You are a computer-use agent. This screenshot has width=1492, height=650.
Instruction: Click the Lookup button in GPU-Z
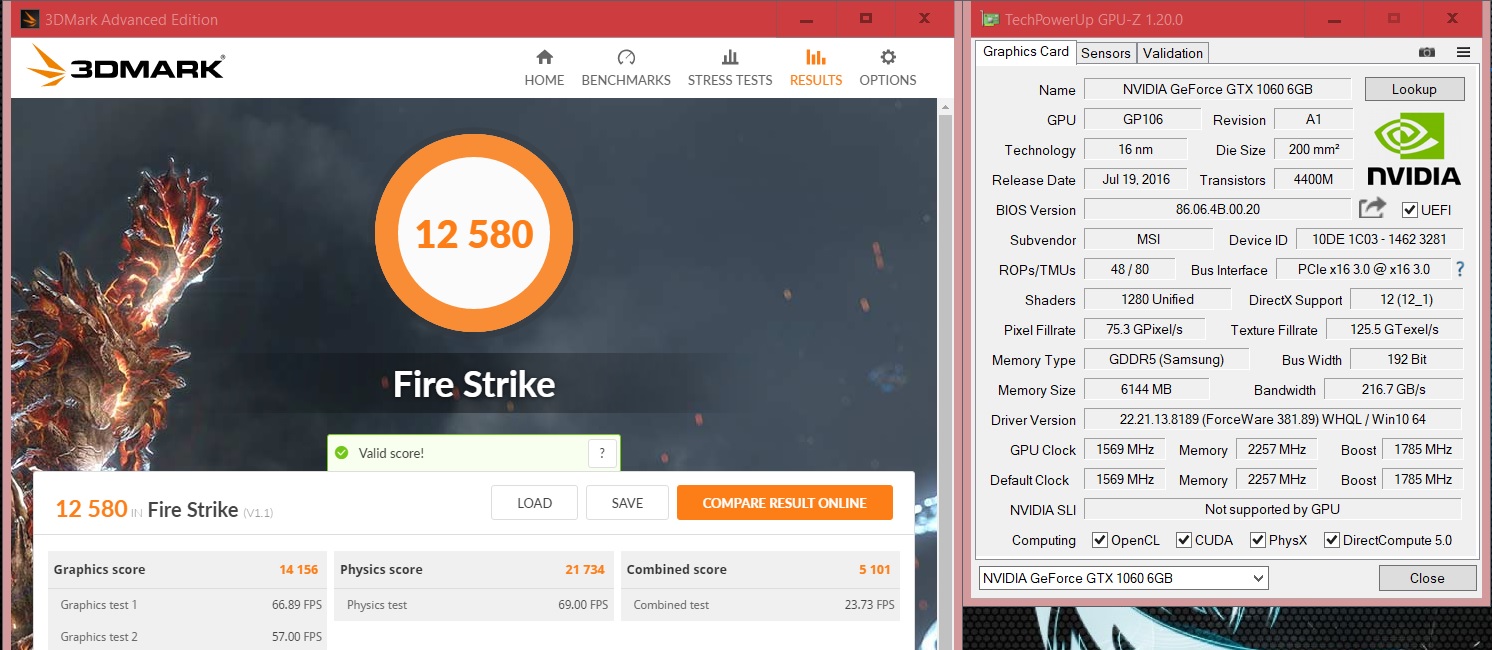coord(1414,89)
